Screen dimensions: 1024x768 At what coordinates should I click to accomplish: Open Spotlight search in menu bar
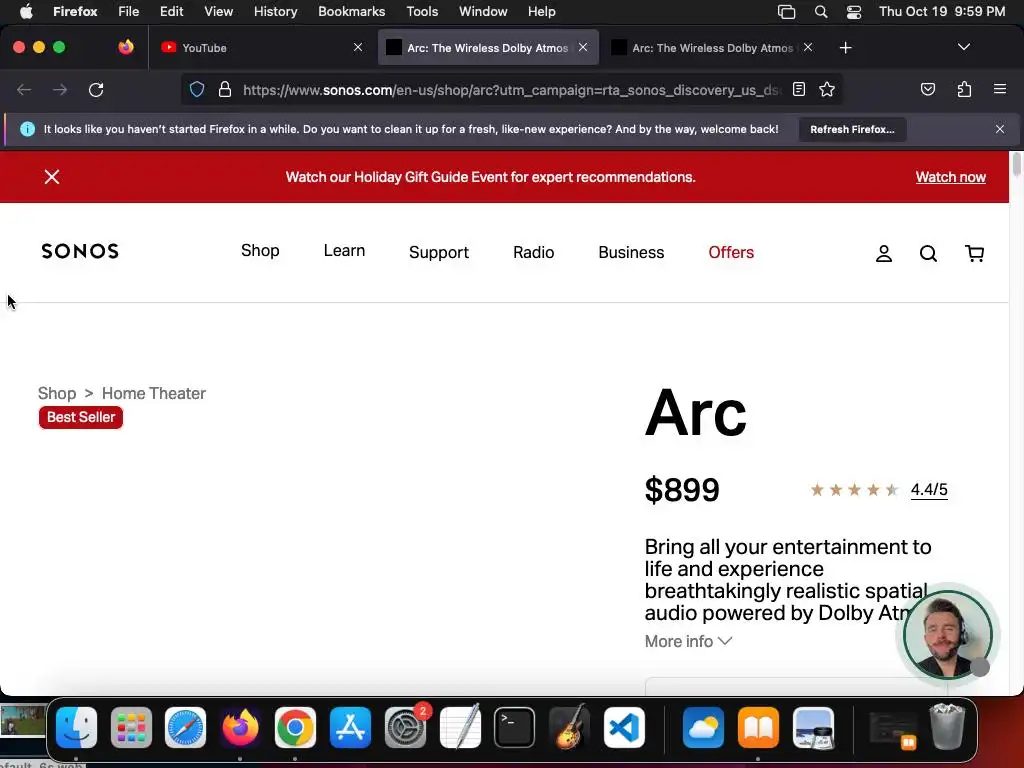[x=821, y=12]
